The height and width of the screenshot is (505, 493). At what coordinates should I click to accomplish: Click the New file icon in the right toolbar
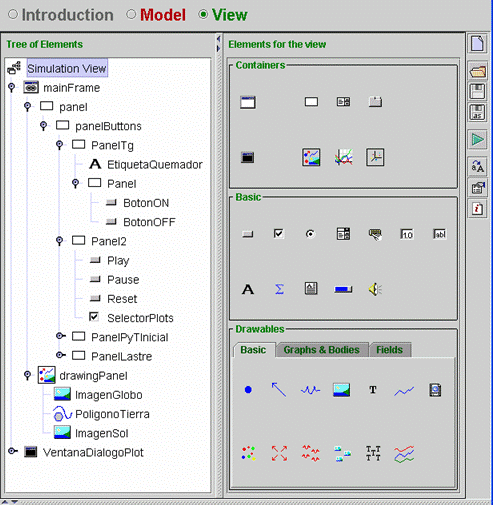[477, 43]
